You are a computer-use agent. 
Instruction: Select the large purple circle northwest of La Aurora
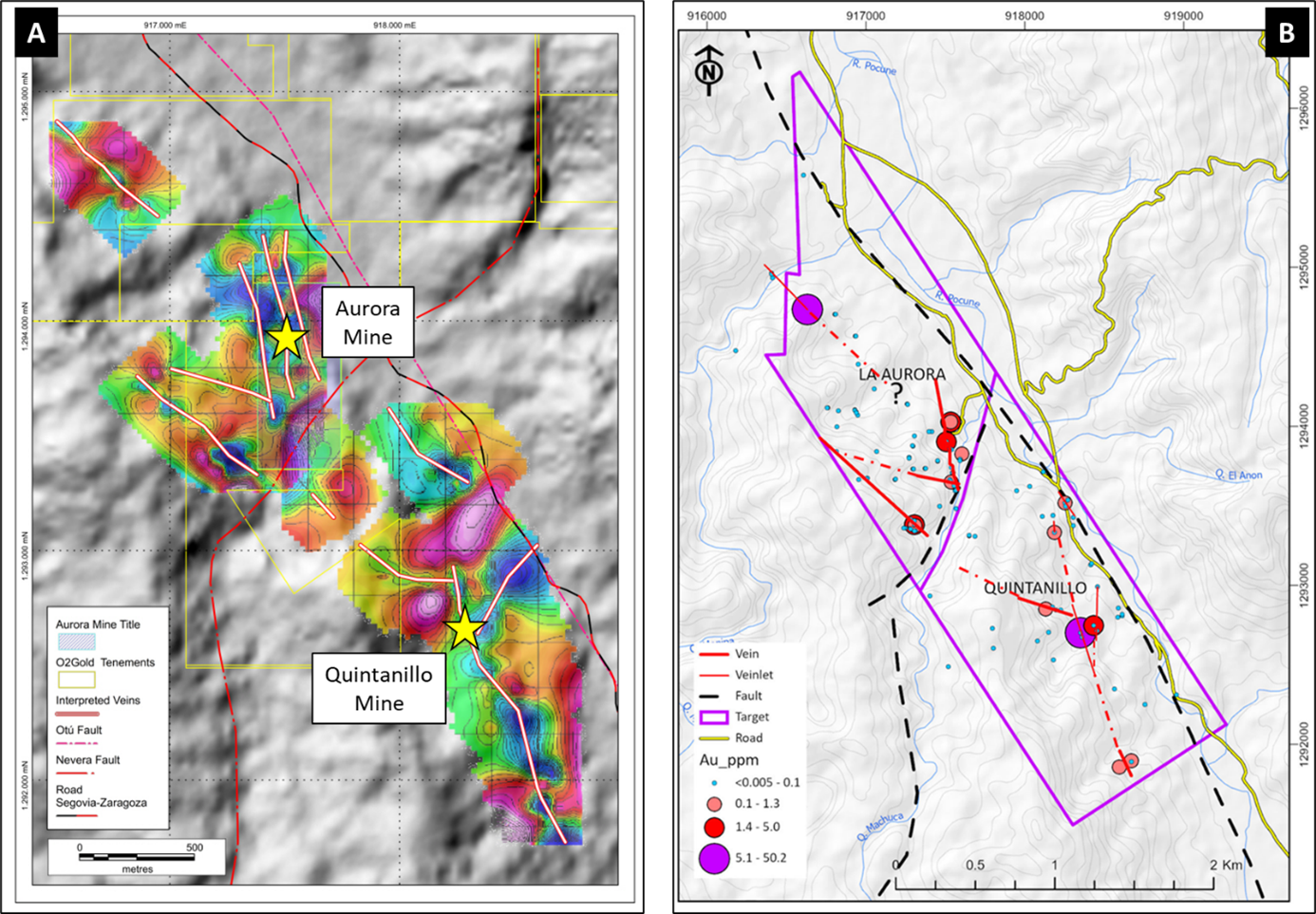[807, 308]
